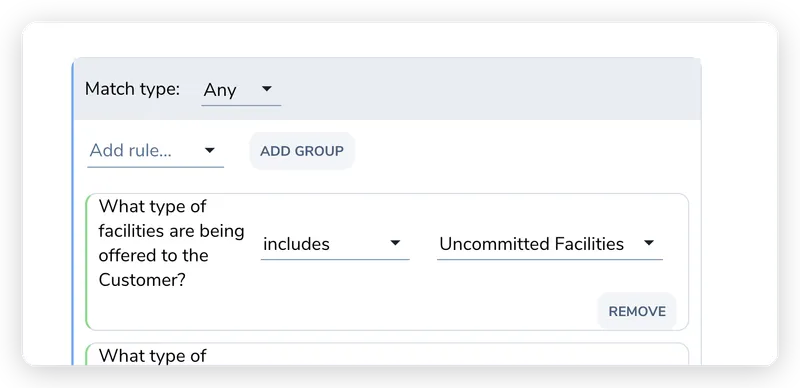Click the "Match type:" label
Image resolution: width=800 pixels, height=388 pixels.
(133, 89)
